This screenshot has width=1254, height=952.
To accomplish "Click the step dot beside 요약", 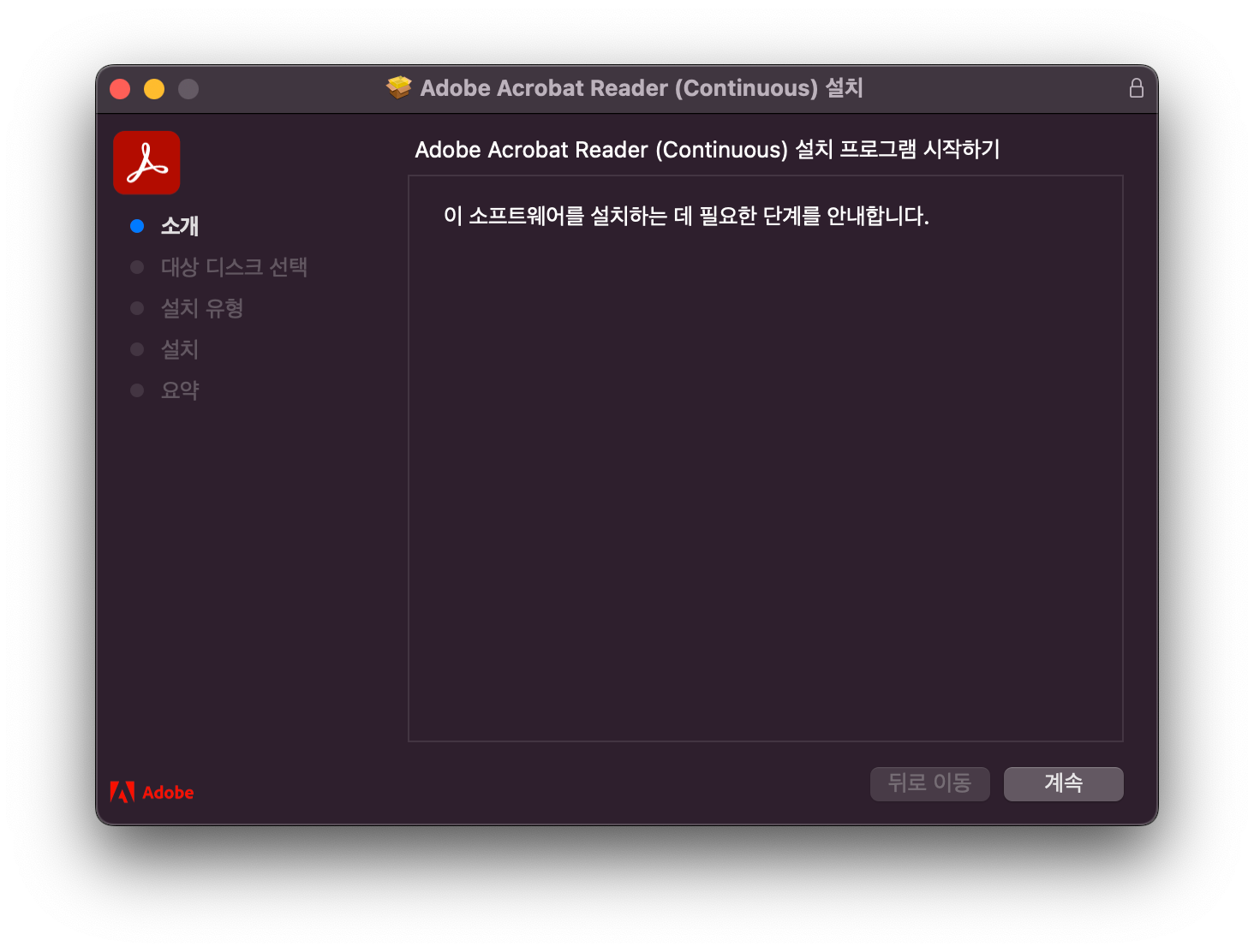I will (x=137, y=390).
